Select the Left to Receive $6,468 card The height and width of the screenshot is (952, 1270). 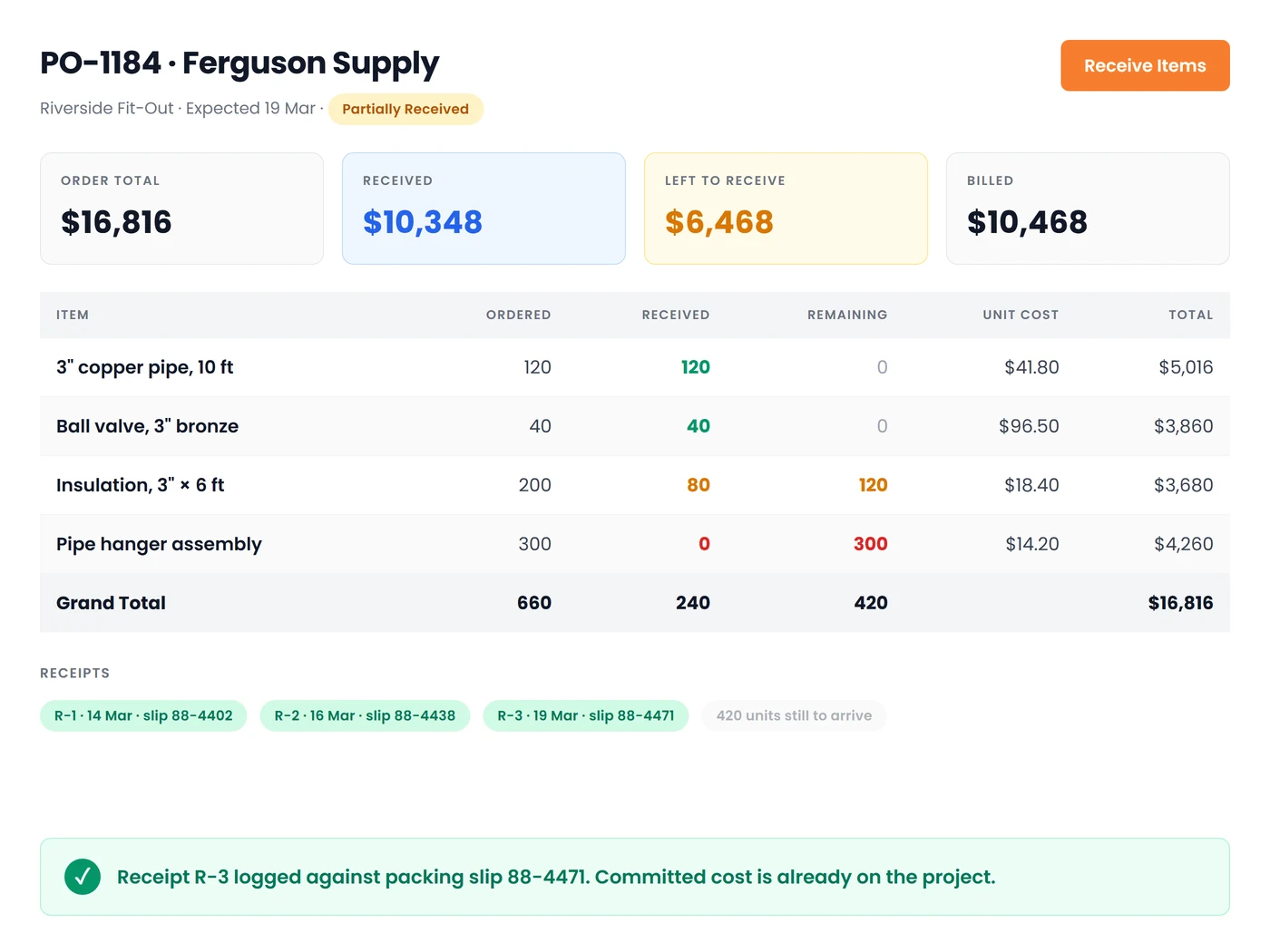pos(786,209)
